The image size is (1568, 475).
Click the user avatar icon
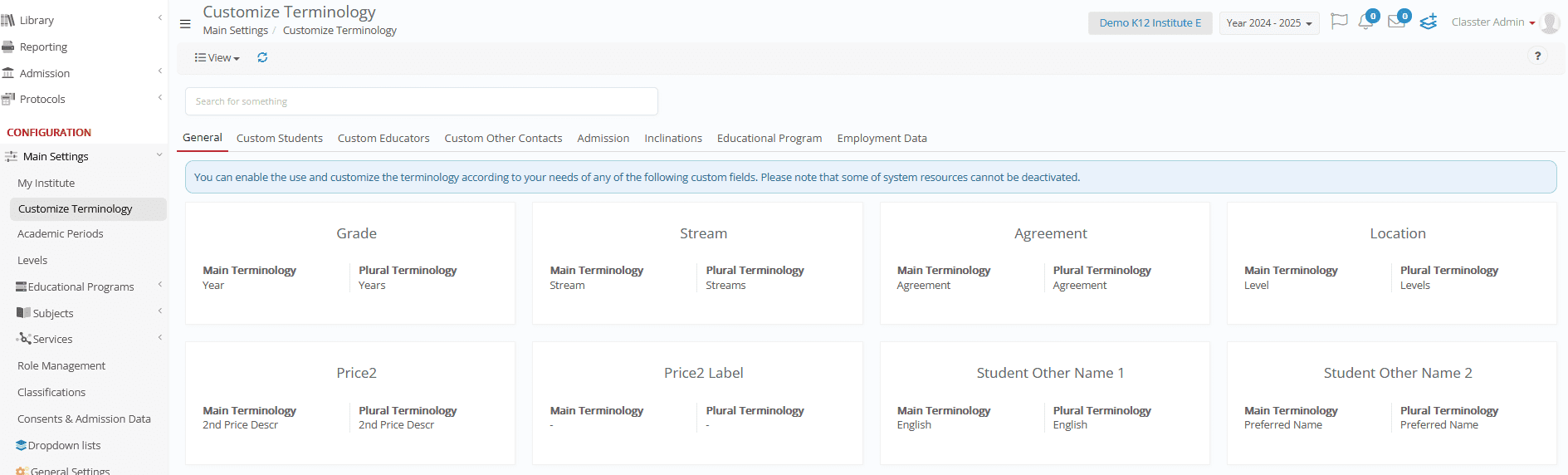1549,22
